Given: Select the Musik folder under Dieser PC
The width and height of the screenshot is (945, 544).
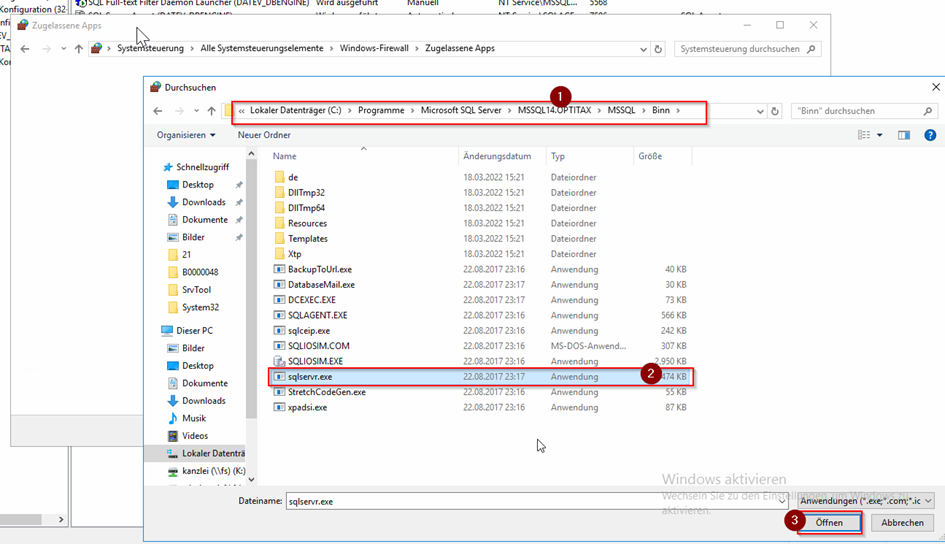Looking at the screenshot, I should 194,418.
